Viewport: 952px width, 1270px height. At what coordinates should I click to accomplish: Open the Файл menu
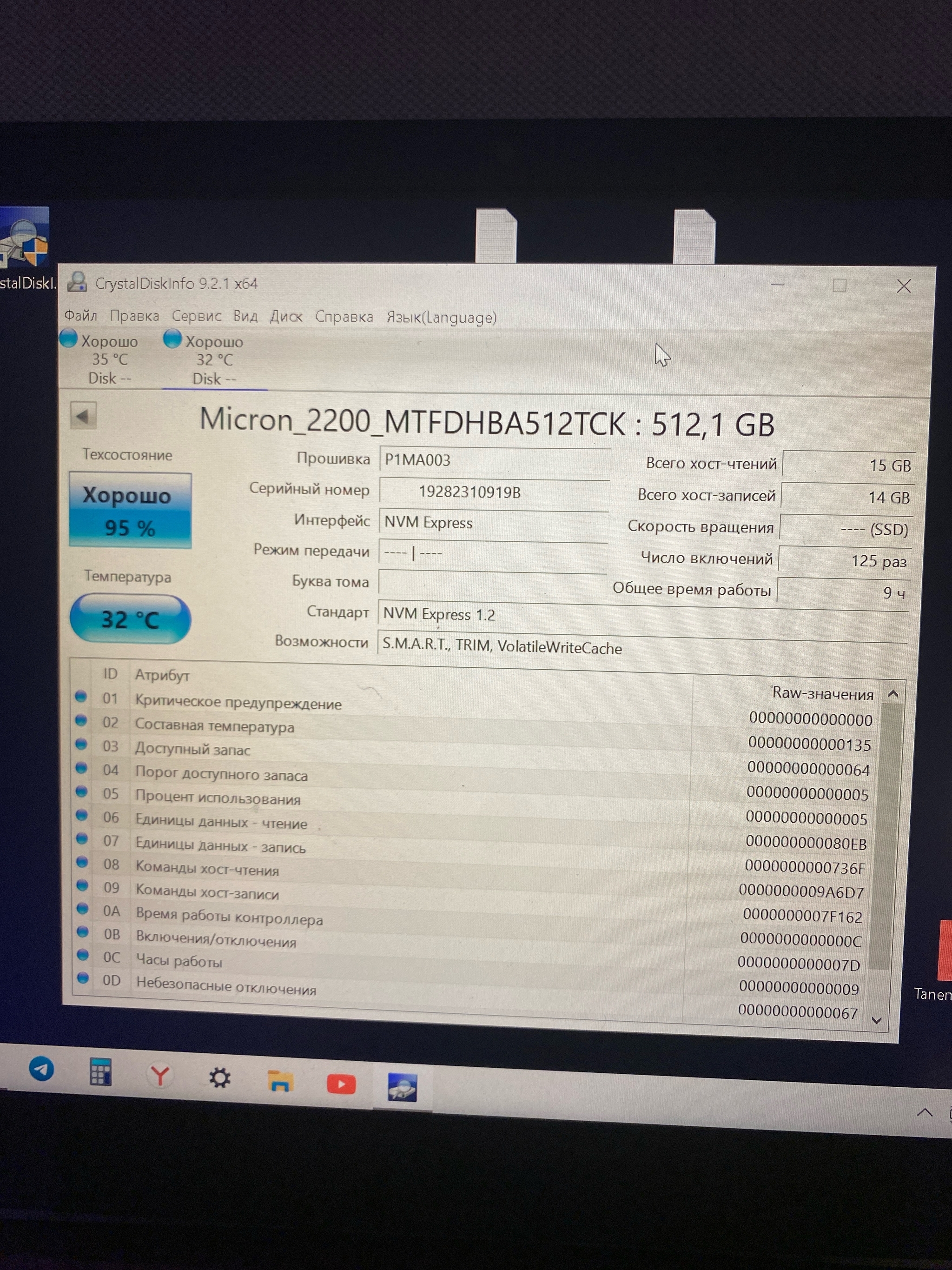point(80,315)
